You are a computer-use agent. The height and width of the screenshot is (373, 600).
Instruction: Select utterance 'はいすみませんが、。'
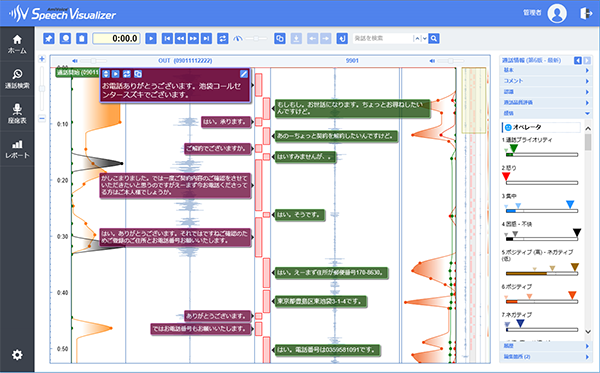[305, 156]
